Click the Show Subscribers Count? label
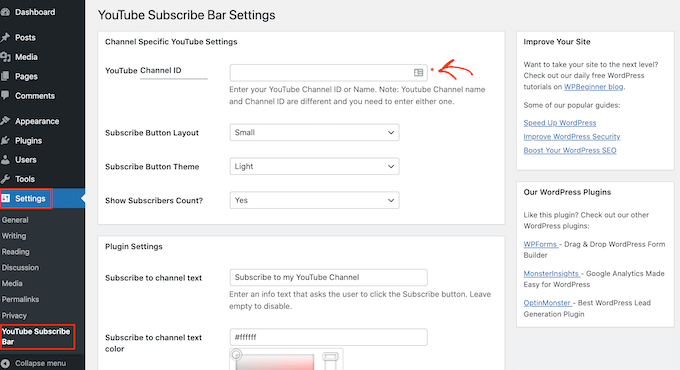Screen dimensions: 680x370 point(154,200)
